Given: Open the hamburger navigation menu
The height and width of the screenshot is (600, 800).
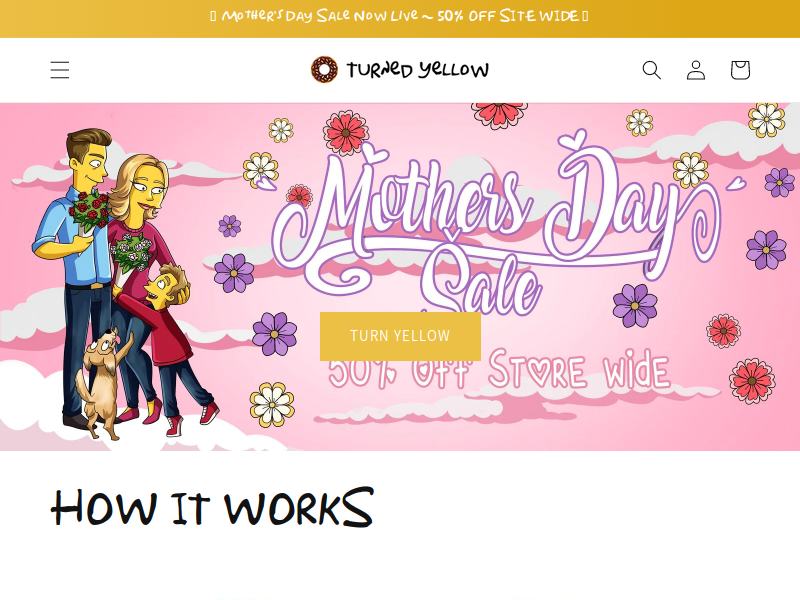Looking at the screenshot, I should pyautogui.click(x=60, y=70).
